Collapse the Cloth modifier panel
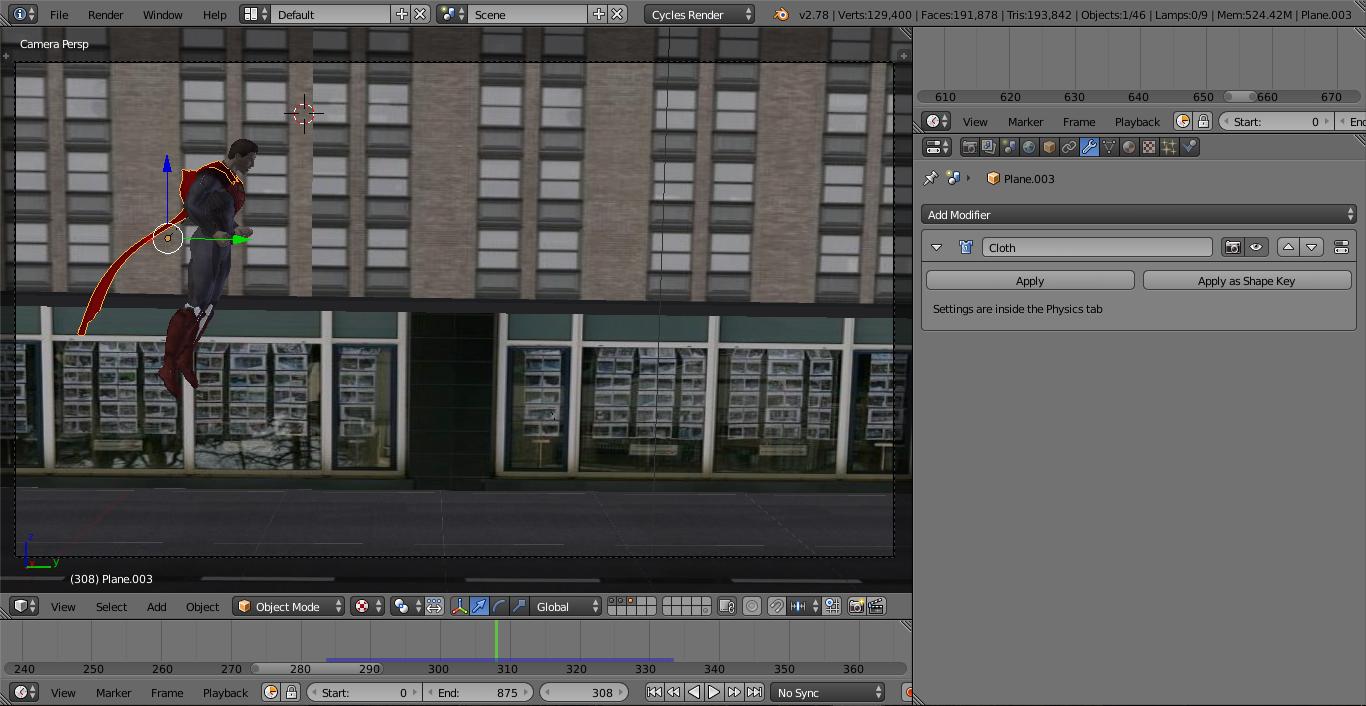 (936, 247)
